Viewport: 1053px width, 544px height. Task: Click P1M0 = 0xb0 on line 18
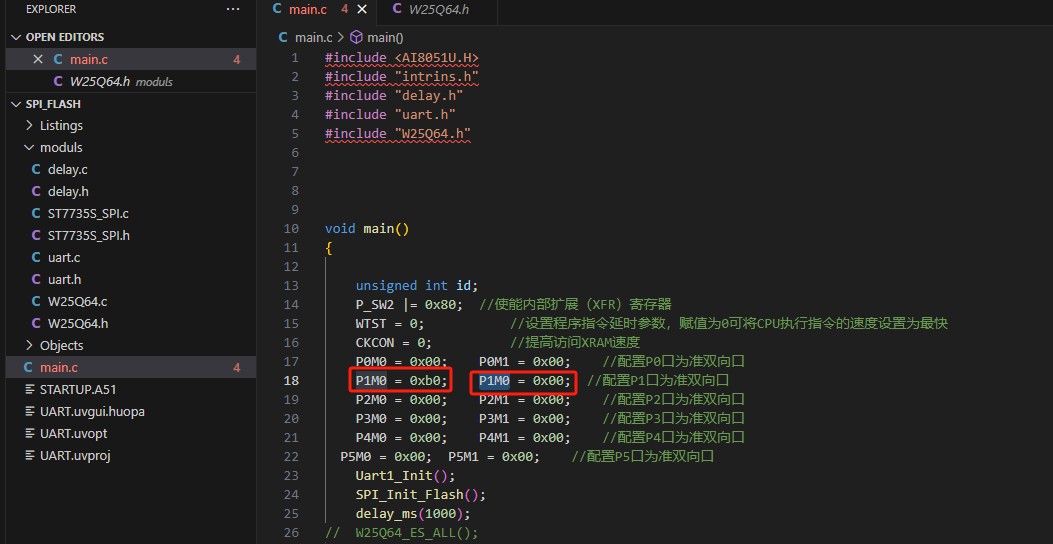[402, 381]
